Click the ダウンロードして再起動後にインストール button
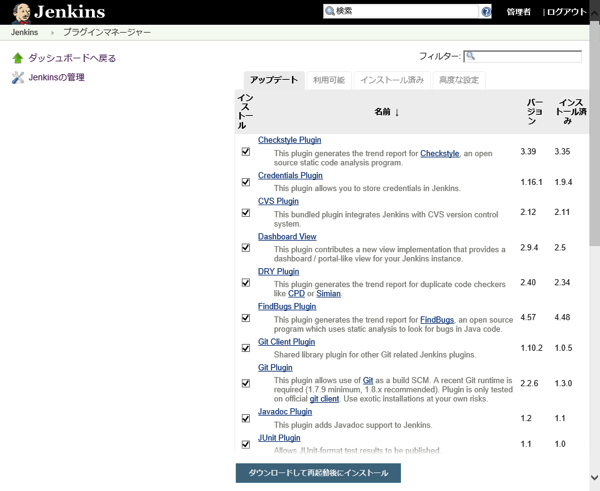 [318, 473]
